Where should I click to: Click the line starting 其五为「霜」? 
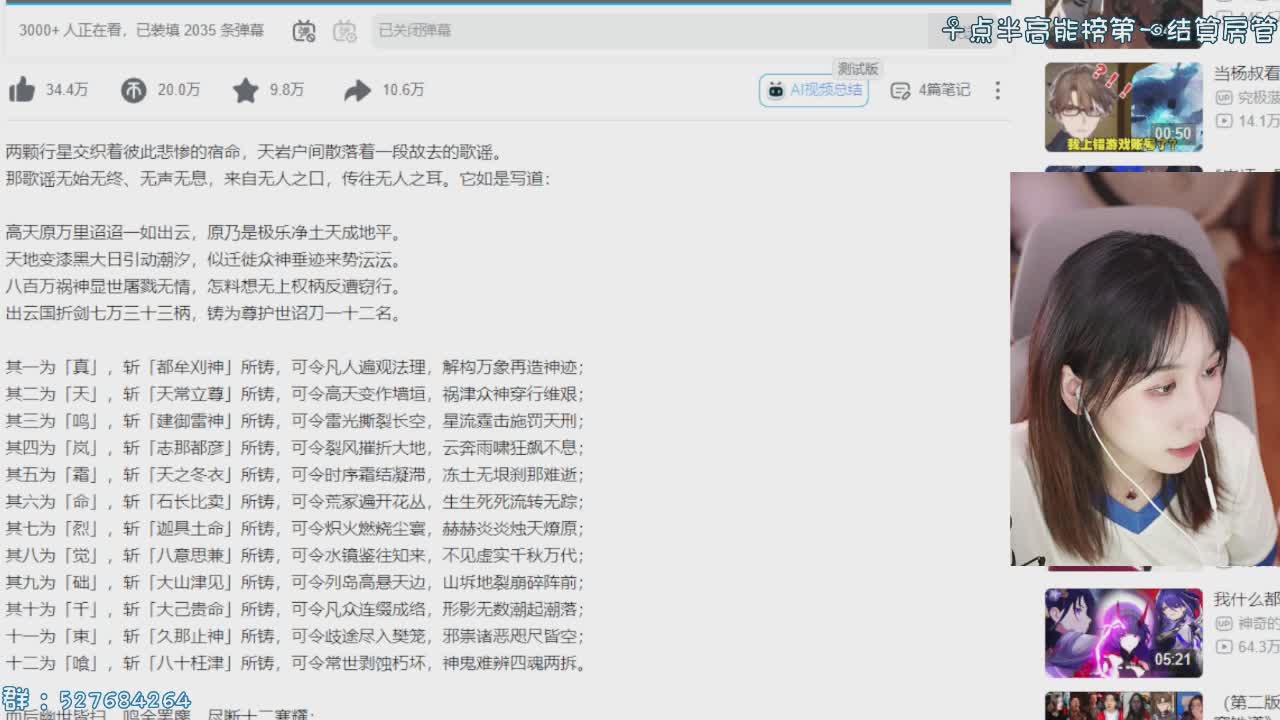(295, 475)
